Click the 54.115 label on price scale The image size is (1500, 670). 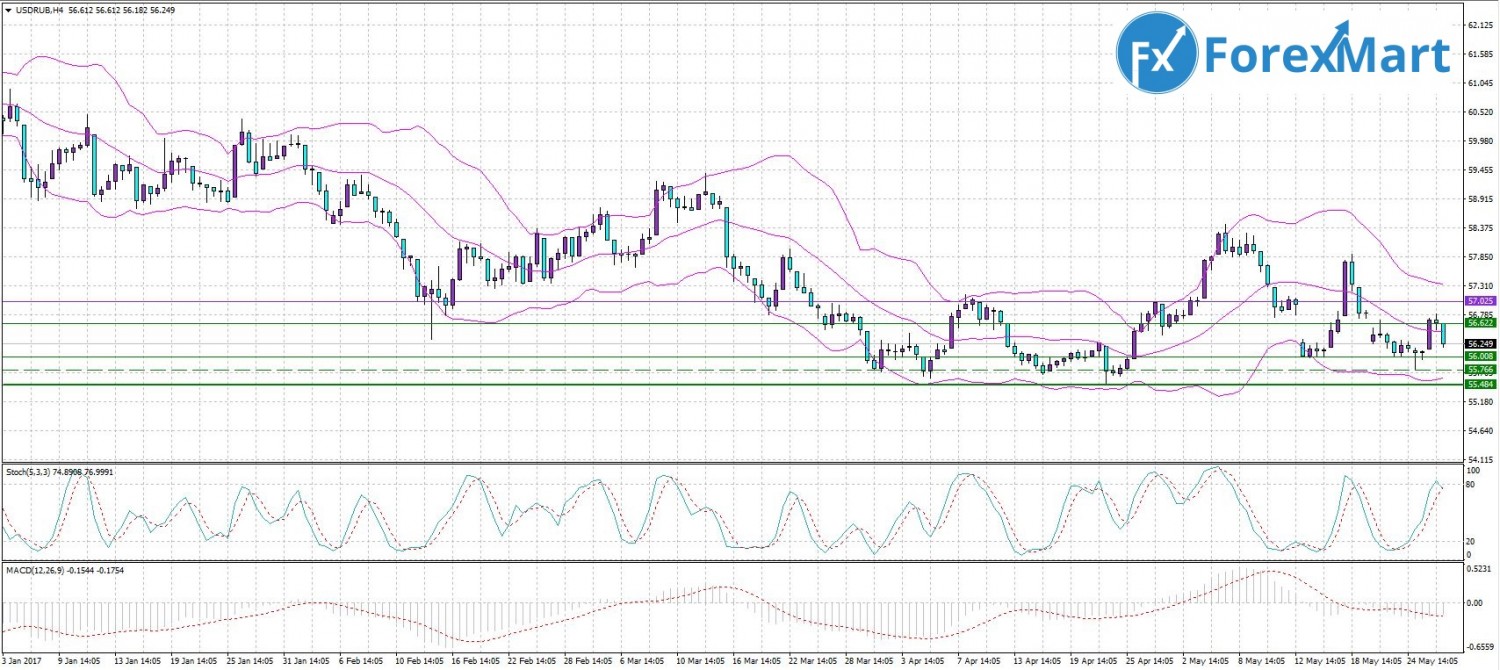click(1479, 459)
